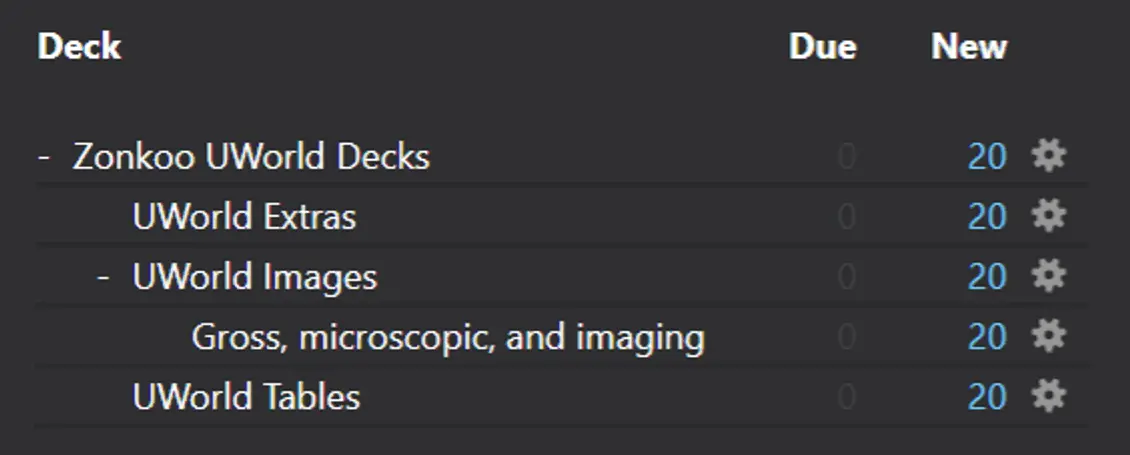Screen dimensions: 1130x455
Task: Click the Due column header
Action: pos(822,47)
